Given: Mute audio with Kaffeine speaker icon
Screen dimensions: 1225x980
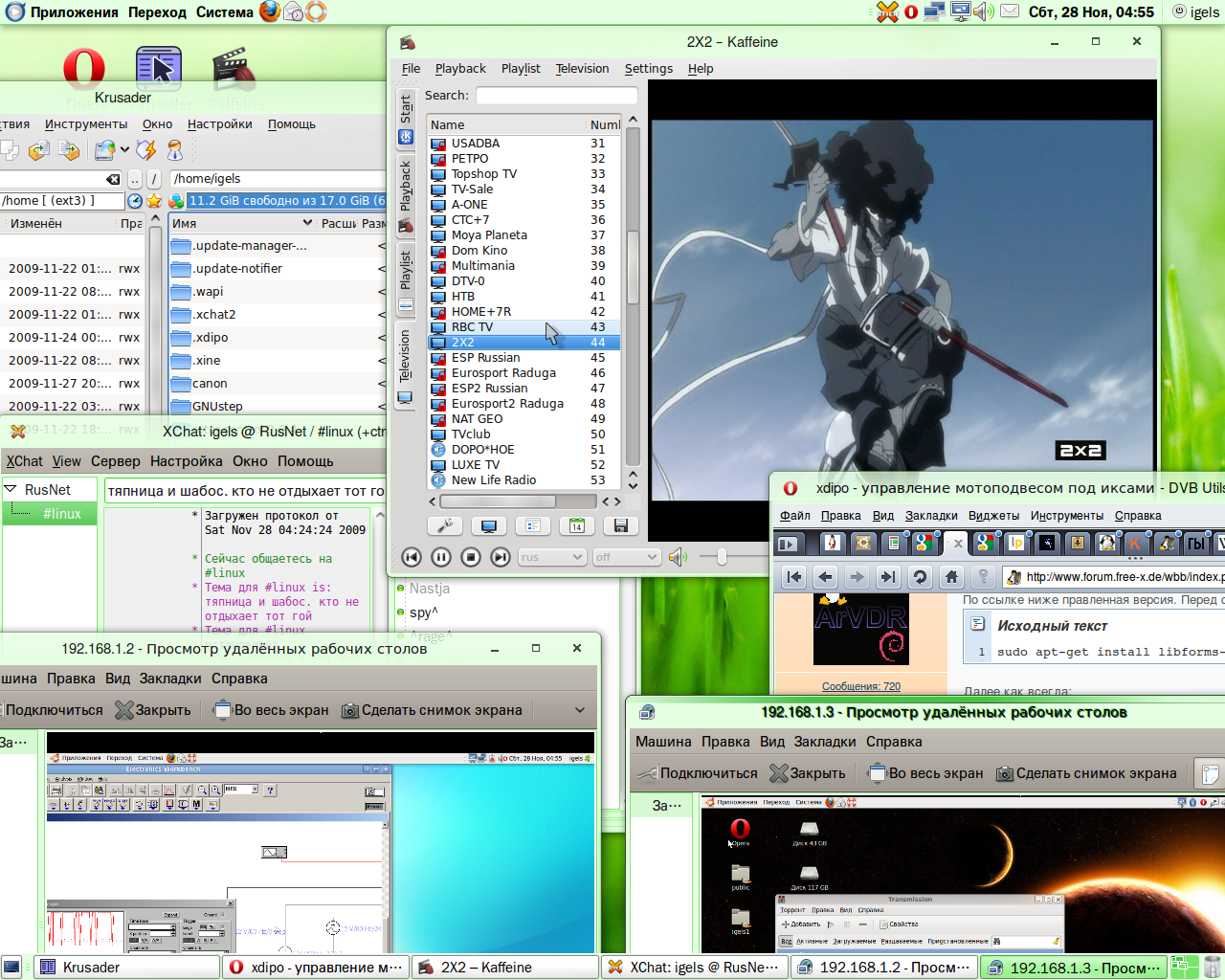Looking at the screenshot, I should tap(678, 557).
